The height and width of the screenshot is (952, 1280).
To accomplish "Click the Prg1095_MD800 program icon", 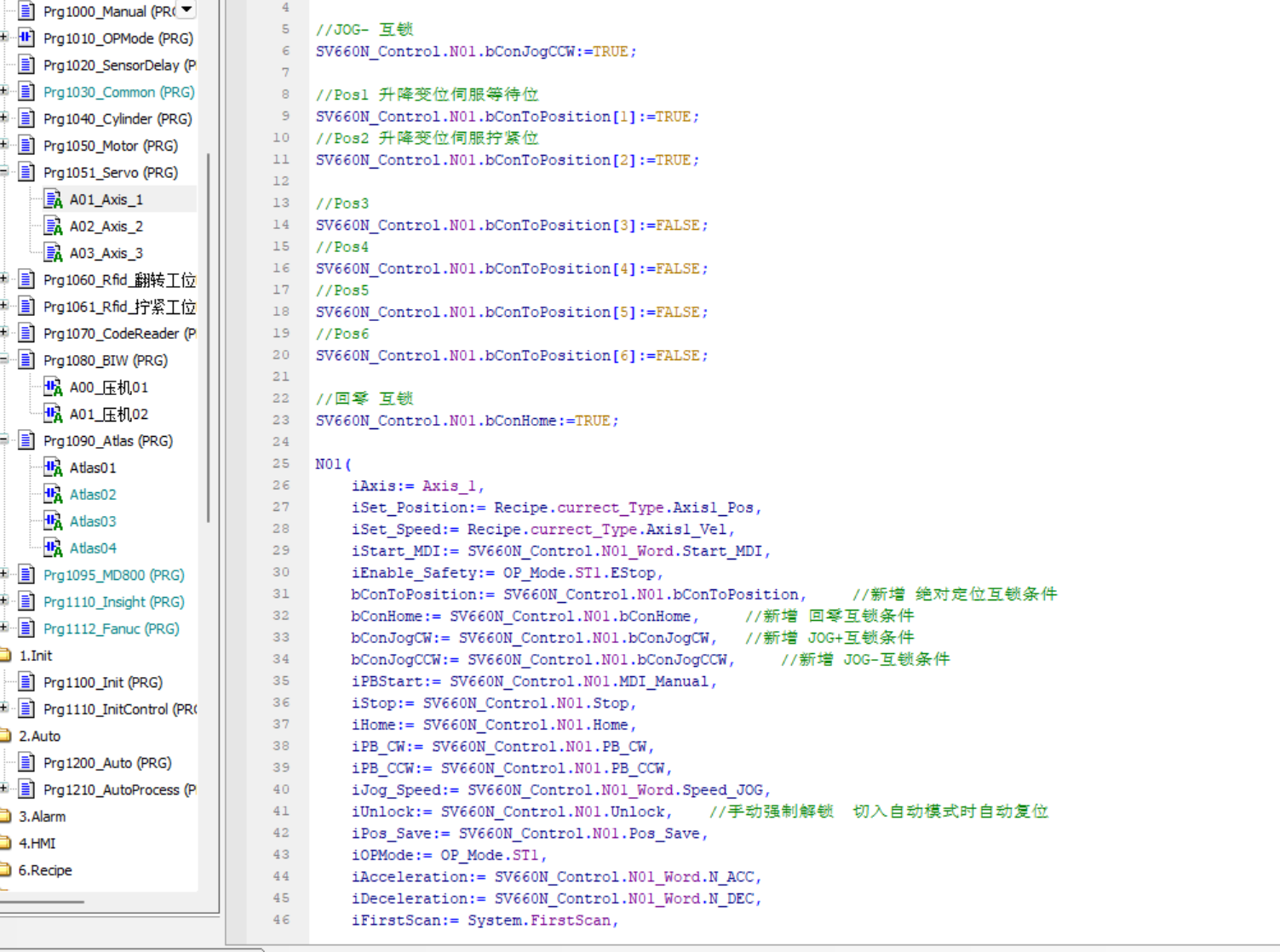I will 26,575.
